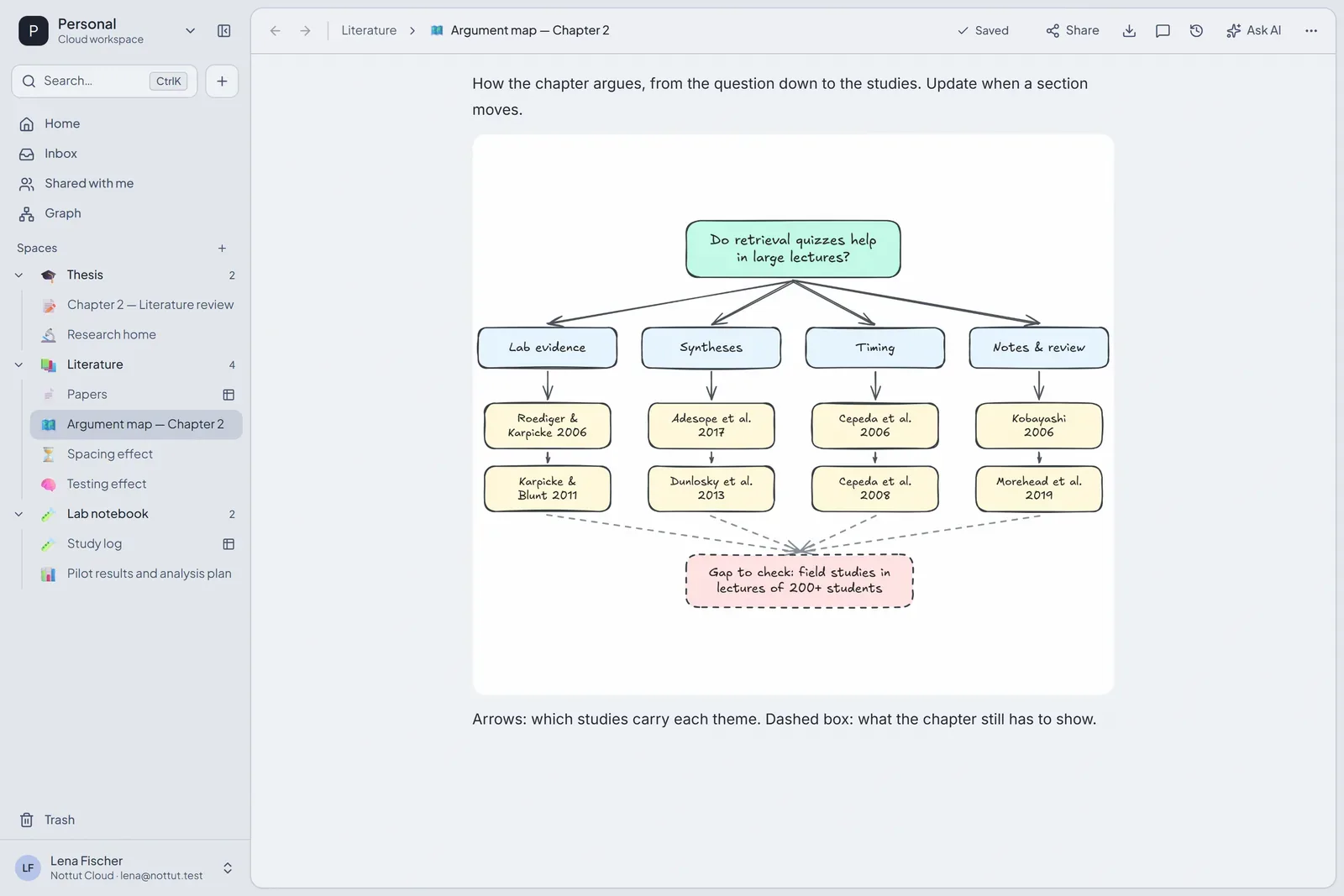Click the Literature breadcrumb link
The height and width of the screenshot is (896, 1344).
(369, 31)
